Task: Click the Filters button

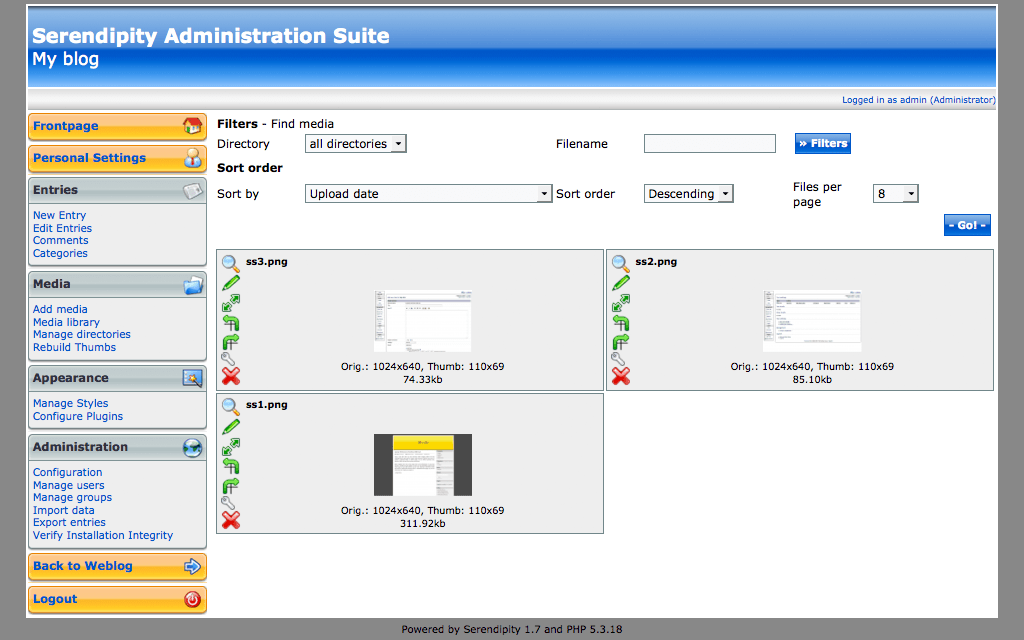Action: coord(822,144)
